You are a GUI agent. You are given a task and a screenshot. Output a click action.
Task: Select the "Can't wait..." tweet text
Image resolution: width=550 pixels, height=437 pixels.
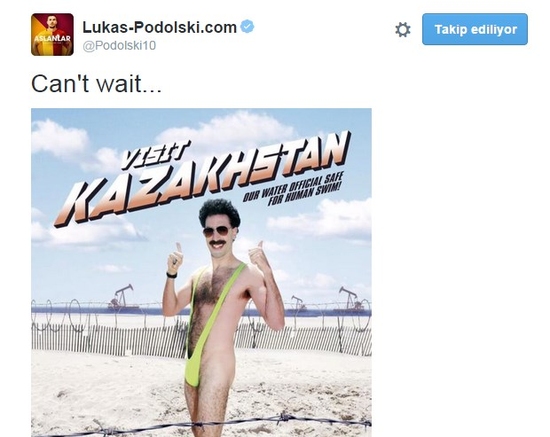[x=96, y=84]
